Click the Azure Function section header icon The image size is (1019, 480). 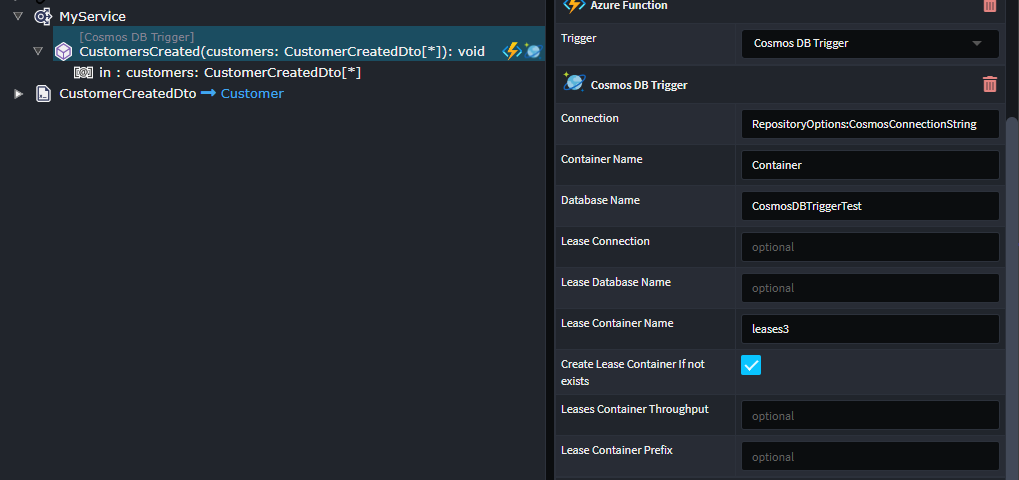coord(574,5)
